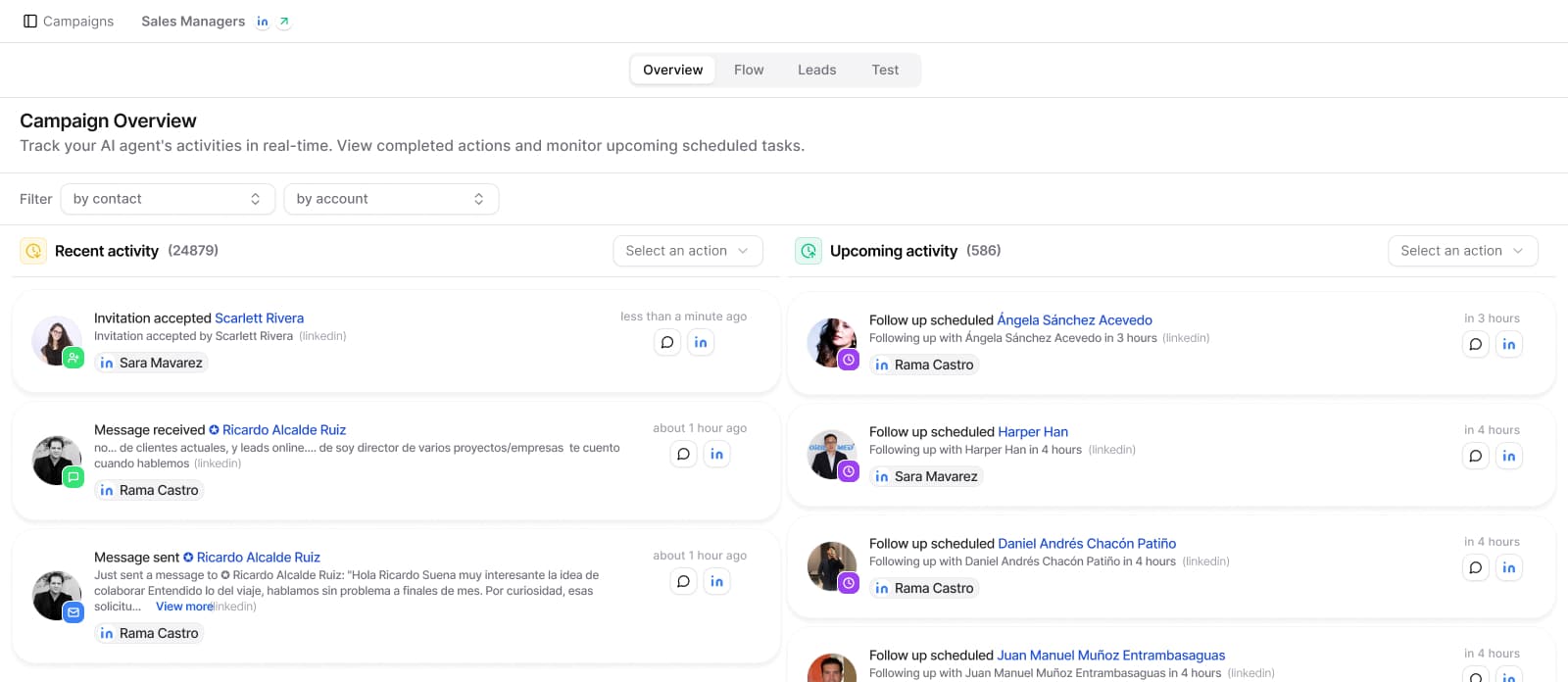This screenshot has height=682, width=1568.
Task: Click the external arrow icon beside Sales Managers
Action: pyautogui.click(x=284, y=22)
